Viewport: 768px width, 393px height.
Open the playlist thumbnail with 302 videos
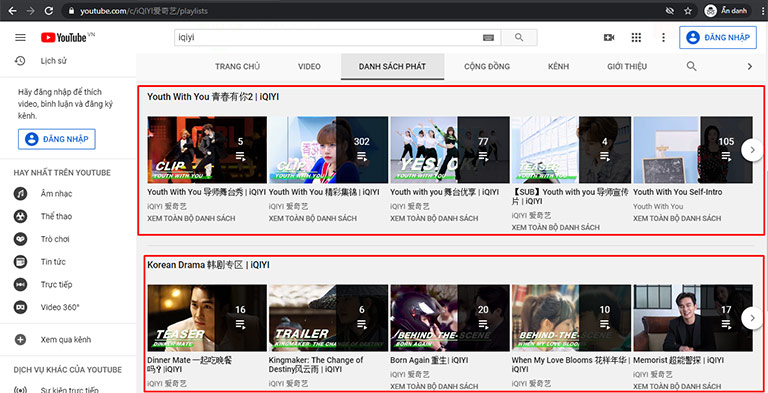click(328, 149)
